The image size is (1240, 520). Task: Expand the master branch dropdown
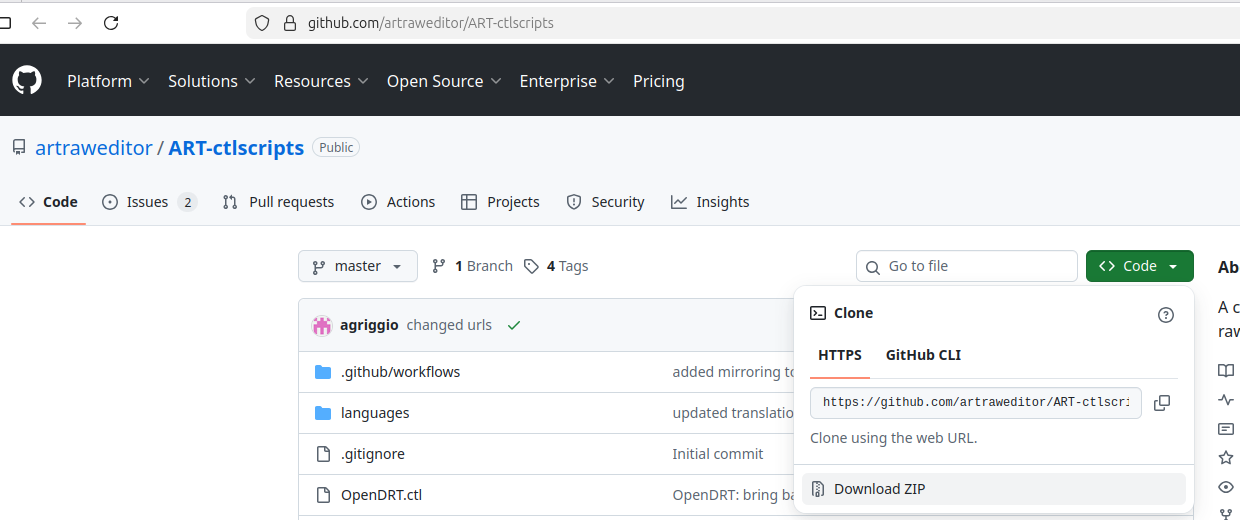pos(358,266)
